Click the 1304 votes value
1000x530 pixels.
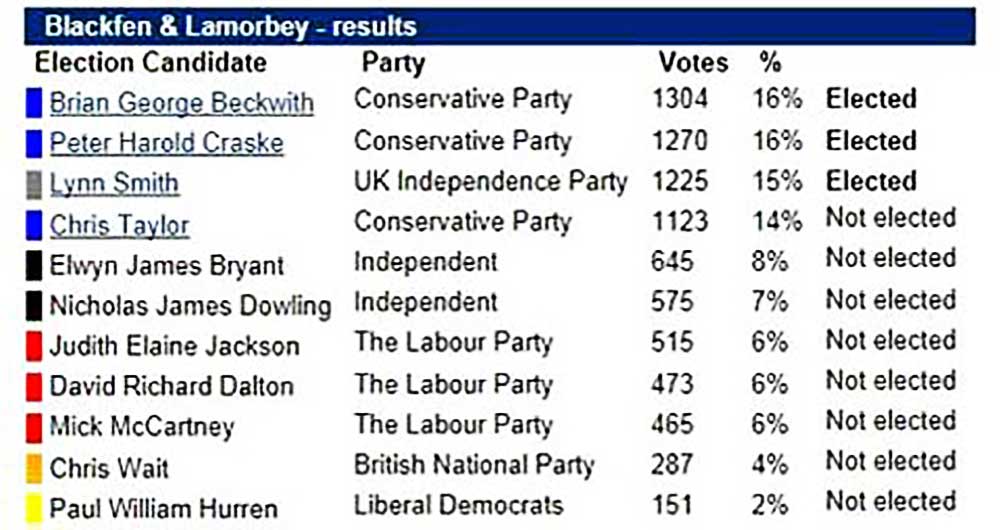(679, 98)
